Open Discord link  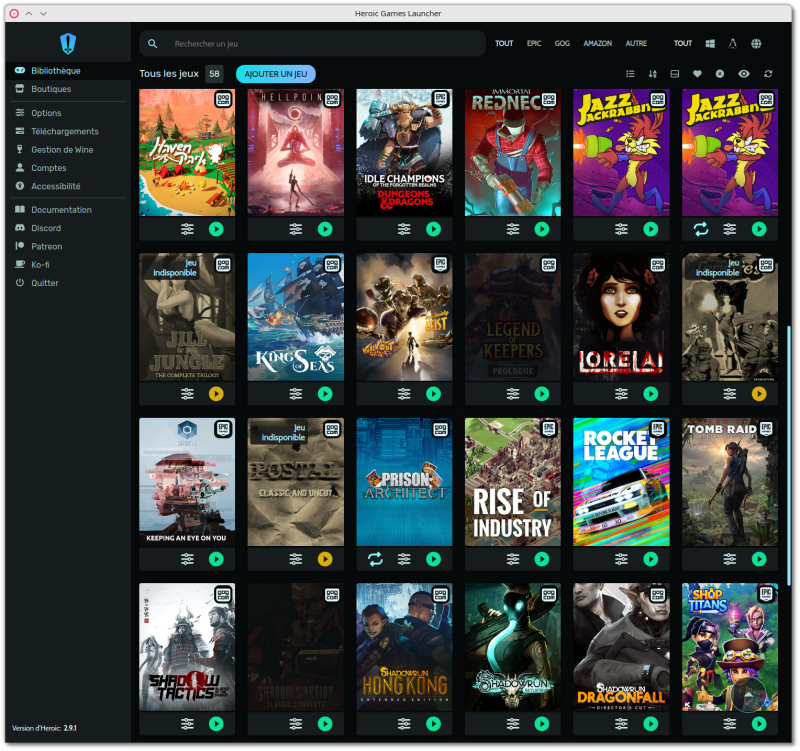tap(68, 229)
